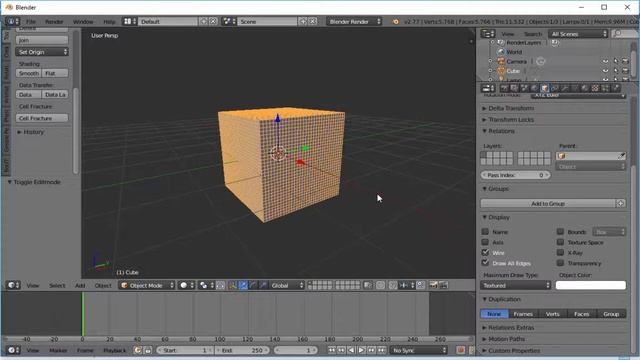This screenshot has height=360, width=640.
Task: Open the Constraints properties tab icon
Action: 554,88
